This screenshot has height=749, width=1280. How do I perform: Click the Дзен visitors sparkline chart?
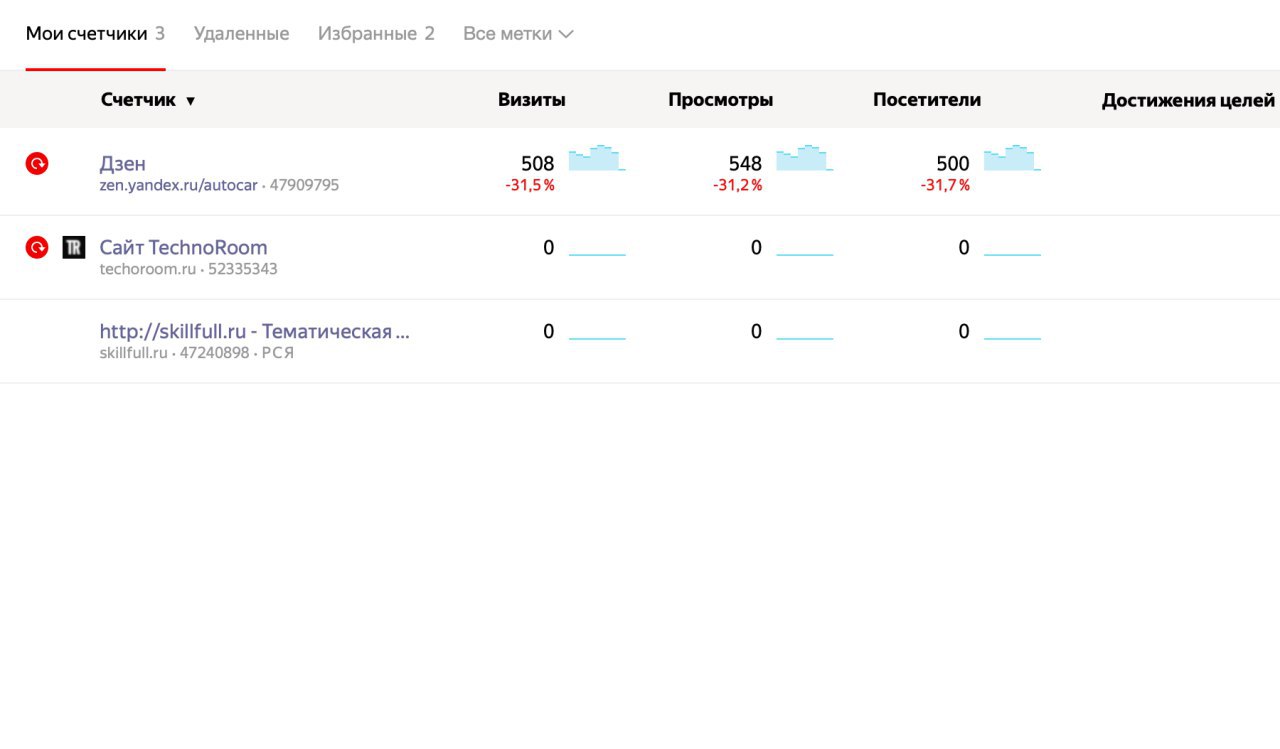[x=1012, y=158]
